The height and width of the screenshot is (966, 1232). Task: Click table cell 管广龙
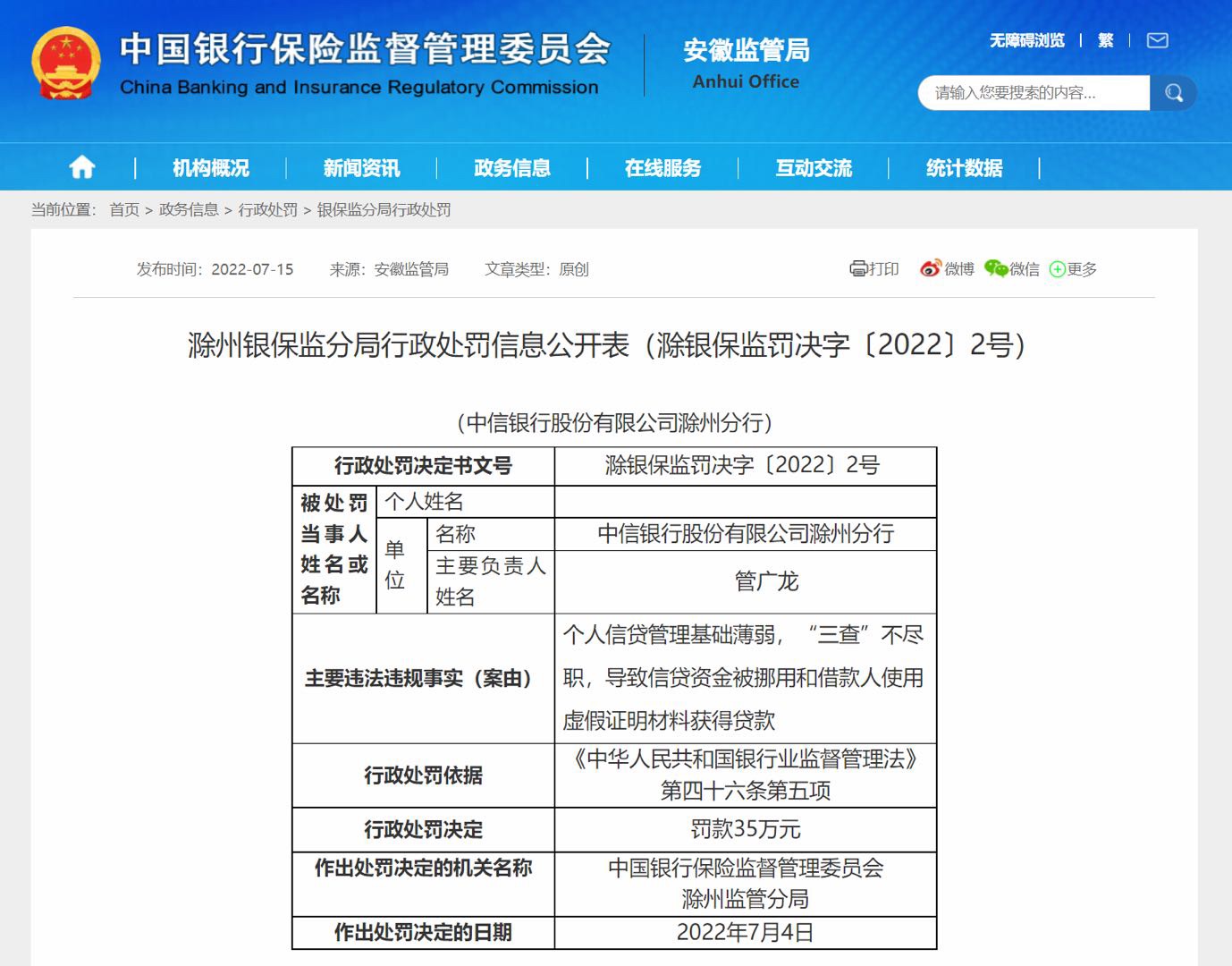pos(745,581)
